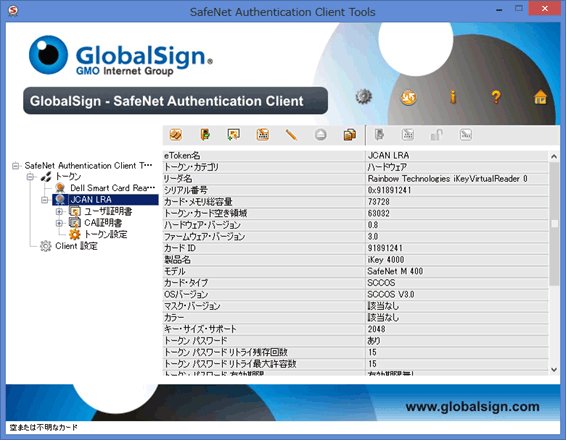The width and height of the screenshot is (567, 441).
Task: Click the serial number value 0x91891241
Action: tap(389, 190)
